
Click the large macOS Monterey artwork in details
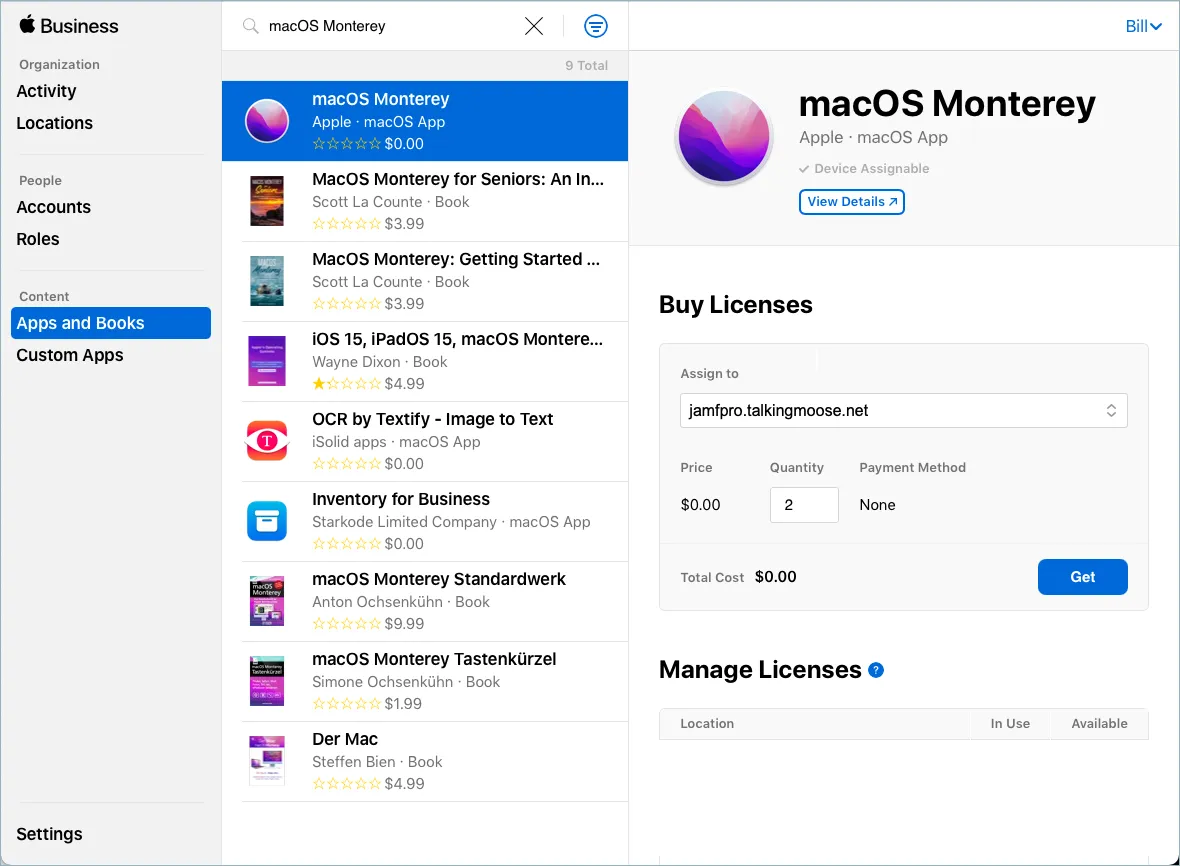click(723, 133)
